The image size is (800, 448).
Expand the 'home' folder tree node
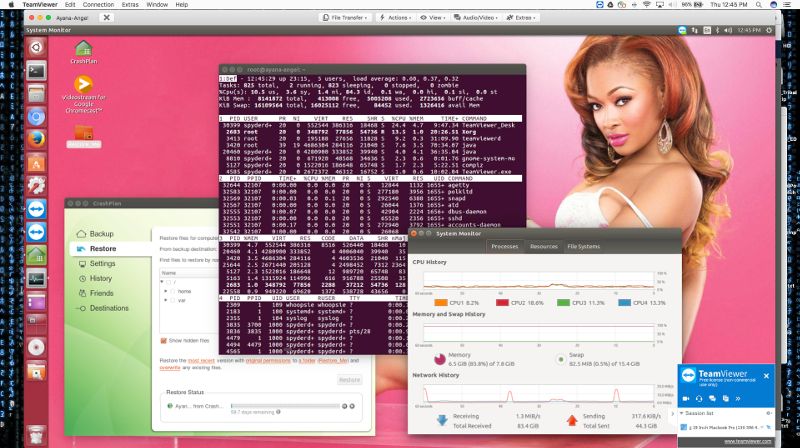[166, 291]
